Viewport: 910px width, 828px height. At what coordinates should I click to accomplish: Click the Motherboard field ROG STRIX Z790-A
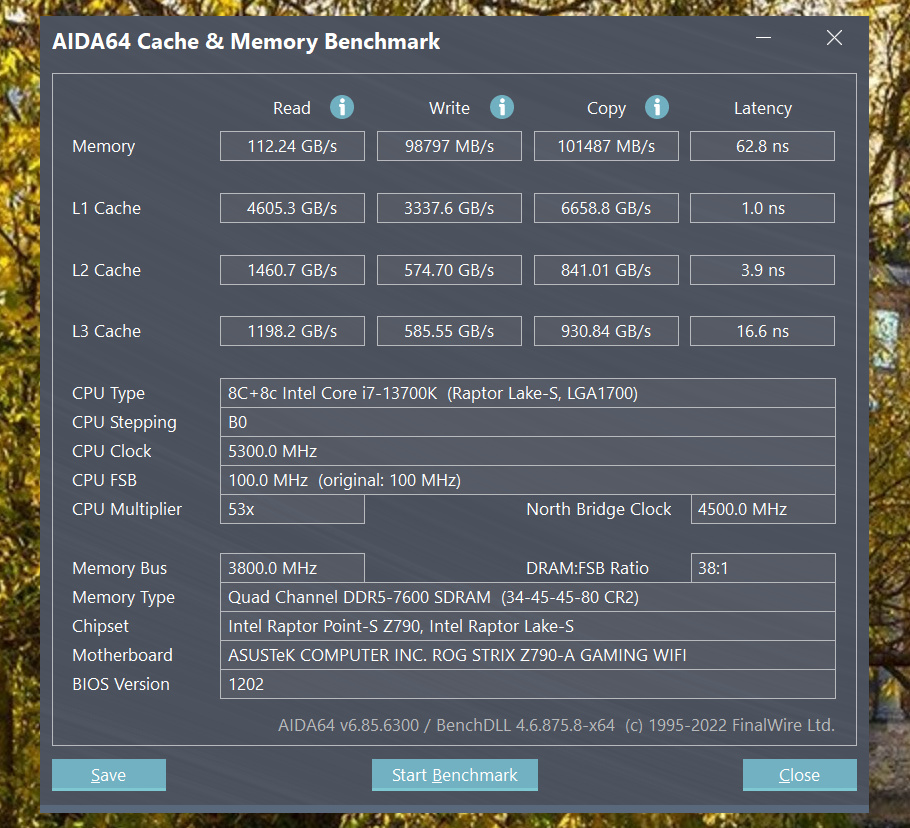click(x=528, y=655)
